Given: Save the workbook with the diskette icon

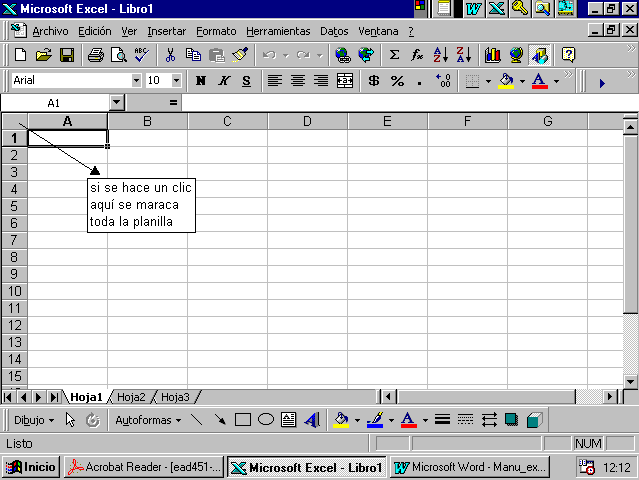Looking at the screenshot, I should 67,55.
